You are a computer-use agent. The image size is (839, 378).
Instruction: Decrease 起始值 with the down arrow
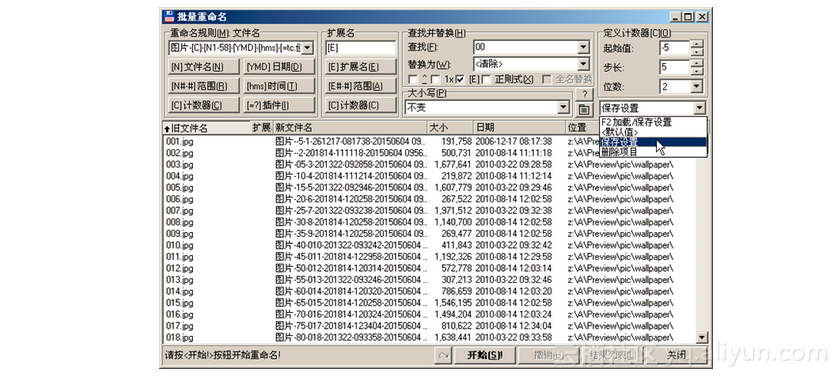click(696, 52)
